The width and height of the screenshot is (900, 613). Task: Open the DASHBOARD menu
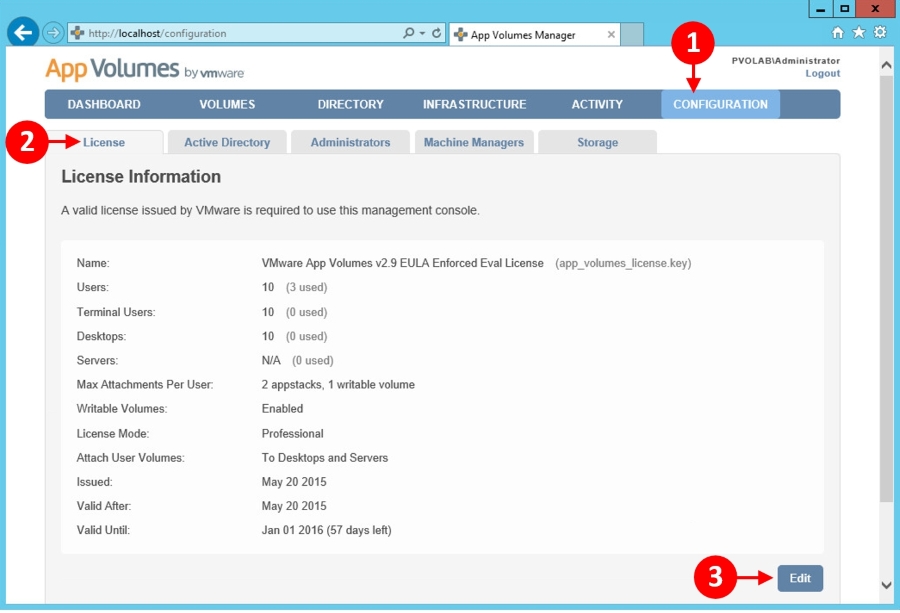pos(104,104)
